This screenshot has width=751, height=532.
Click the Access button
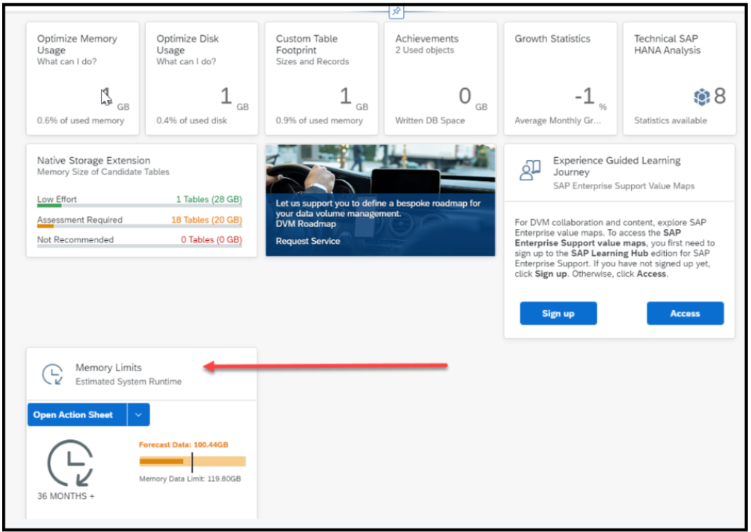[685, 313]
